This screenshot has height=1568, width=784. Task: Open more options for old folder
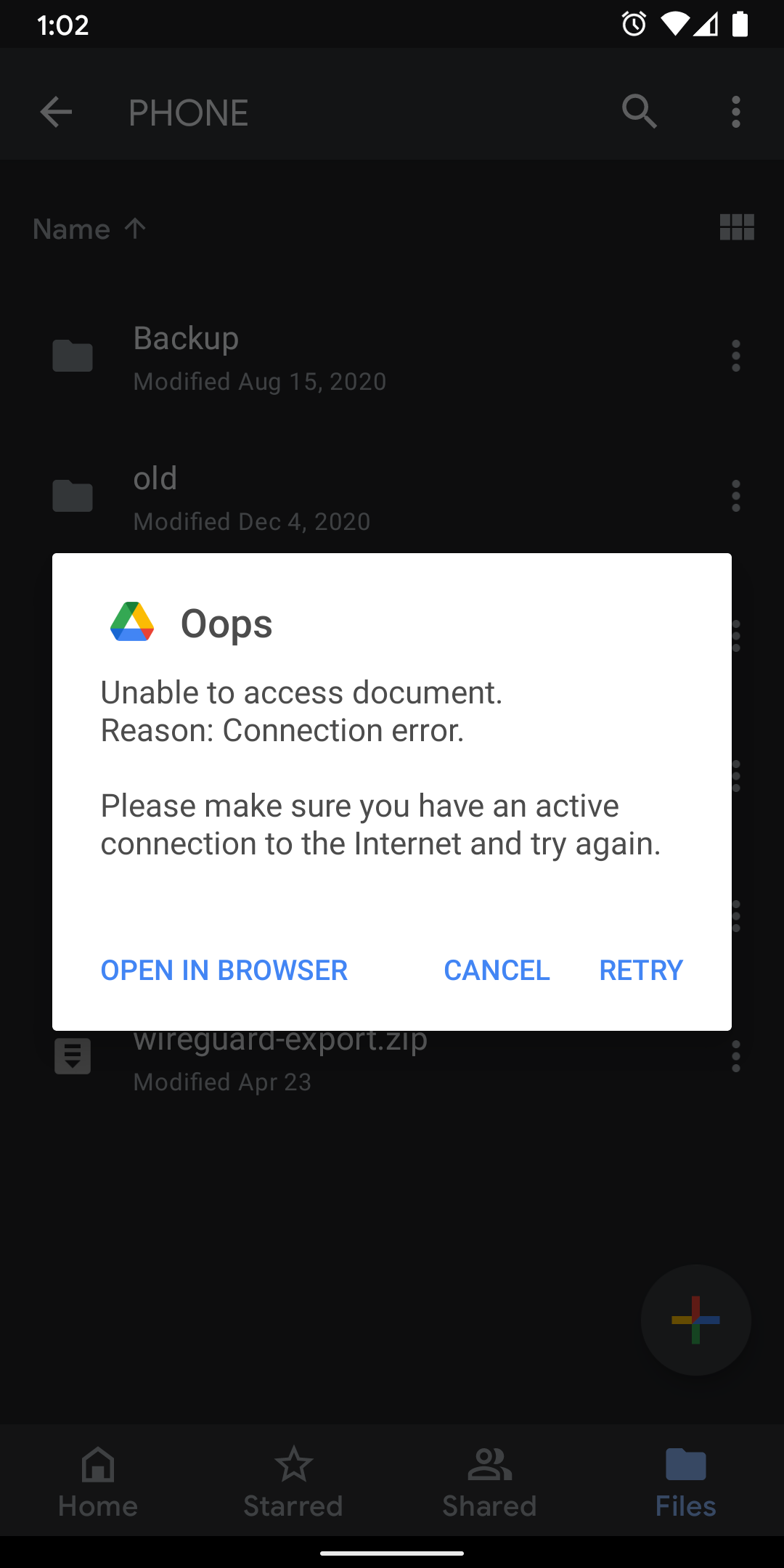[x=736, y=496]
